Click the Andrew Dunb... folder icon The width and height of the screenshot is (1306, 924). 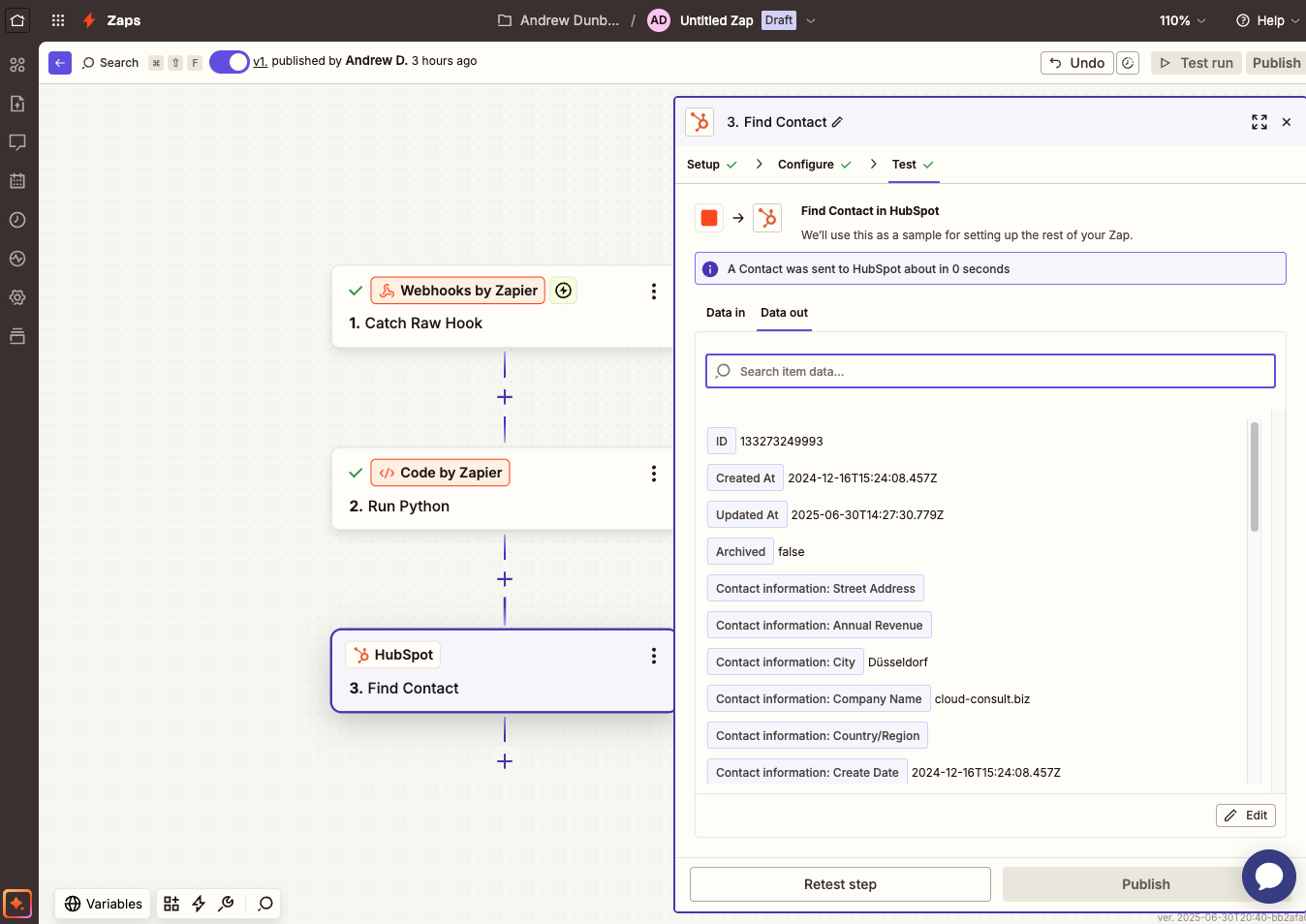505,20
